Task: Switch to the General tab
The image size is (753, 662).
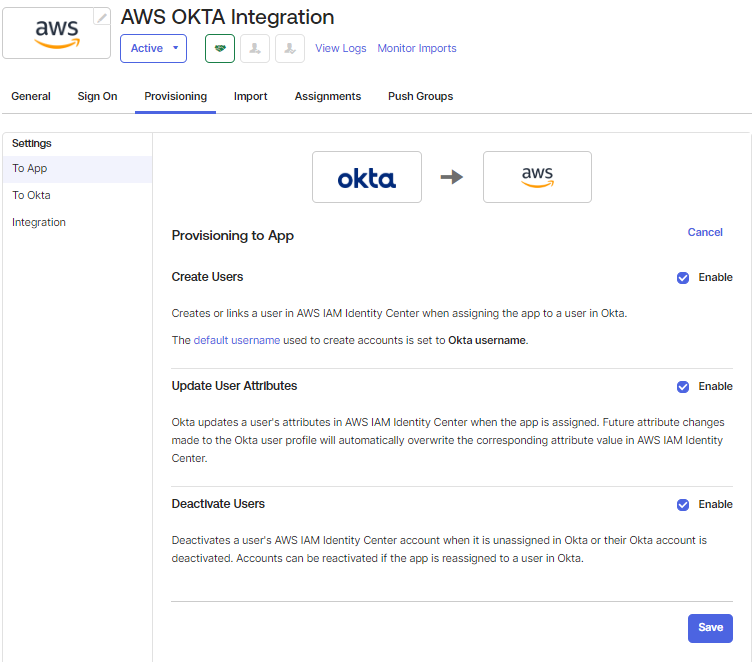Action: 31,96
